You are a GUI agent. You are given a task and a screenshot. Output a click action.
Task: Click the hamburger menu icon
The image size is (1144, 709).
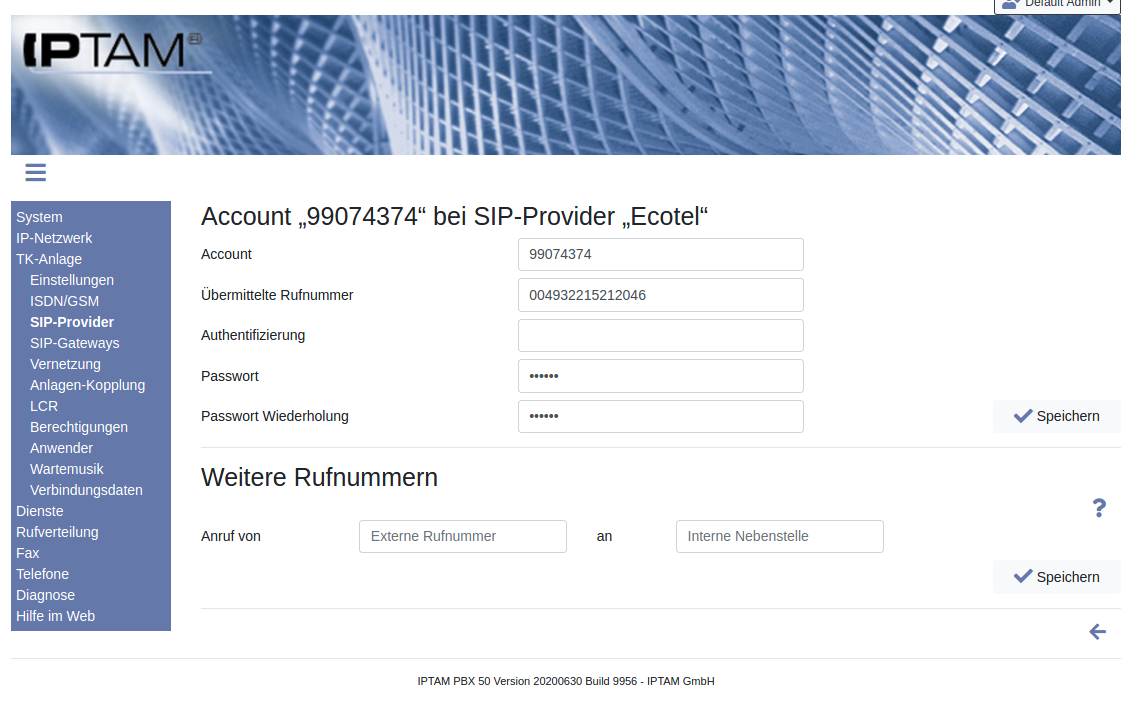point(36,173)
